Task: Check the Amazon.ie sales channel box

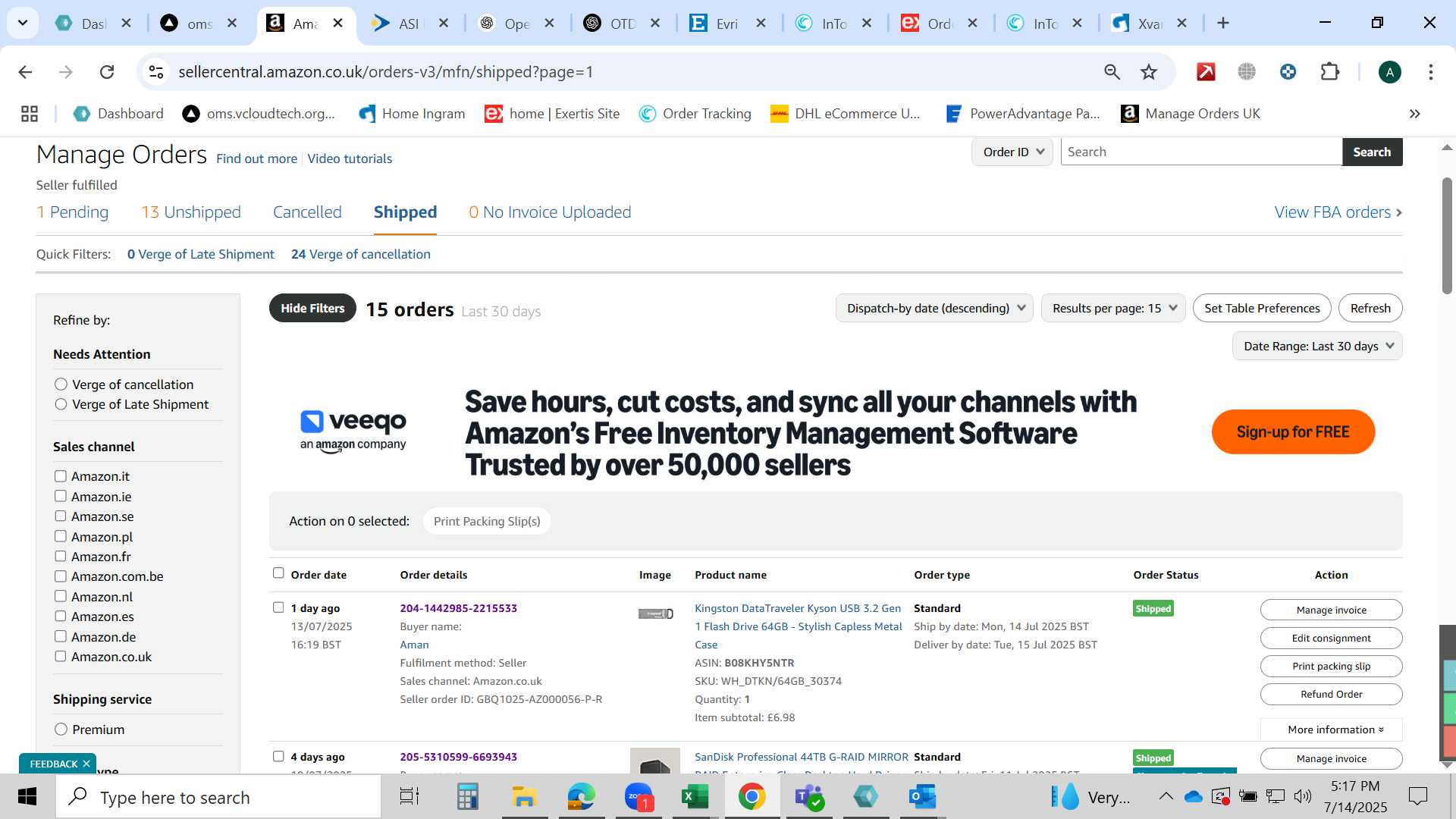Action: 61,496
